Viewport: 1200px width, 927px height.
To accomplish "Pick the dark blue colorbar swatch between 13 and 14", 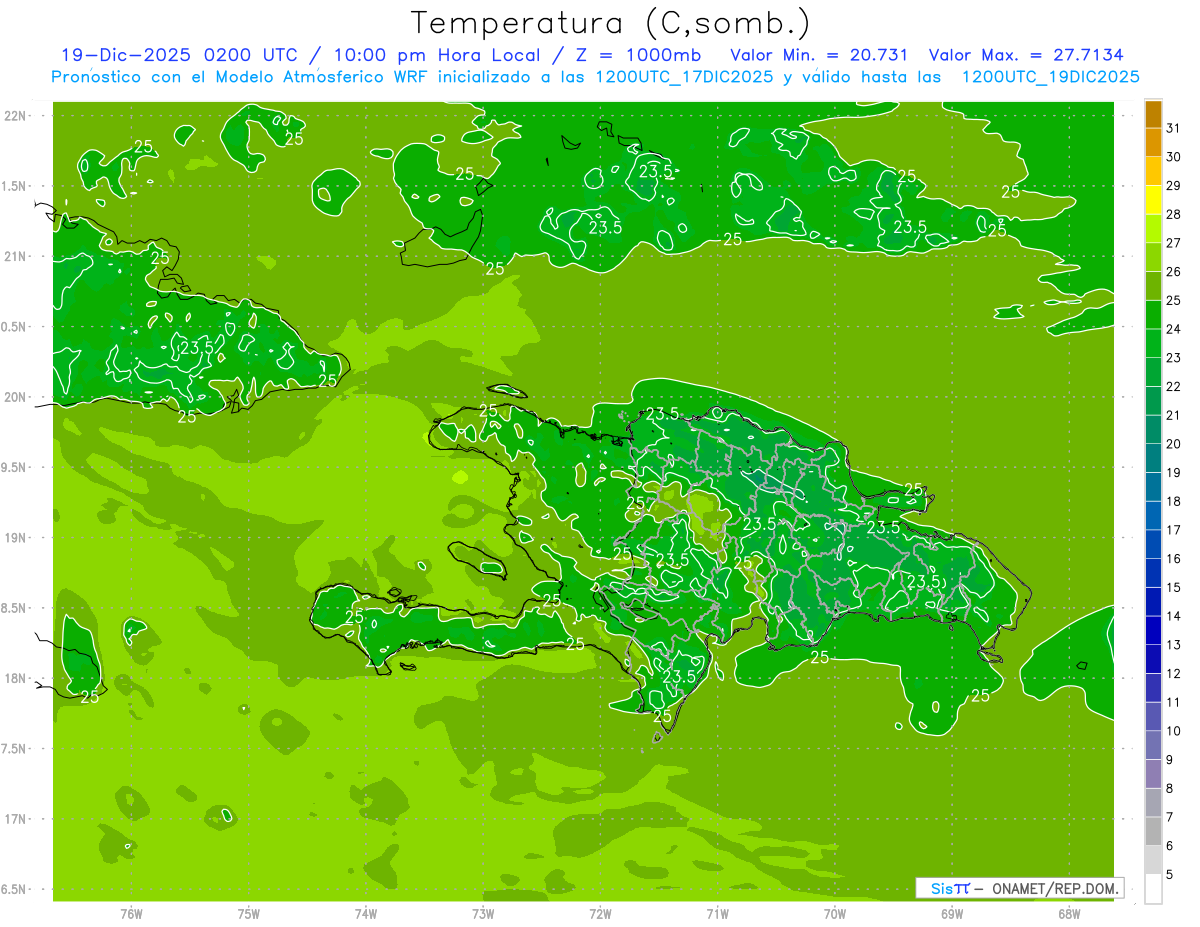I will point(1153,630).
